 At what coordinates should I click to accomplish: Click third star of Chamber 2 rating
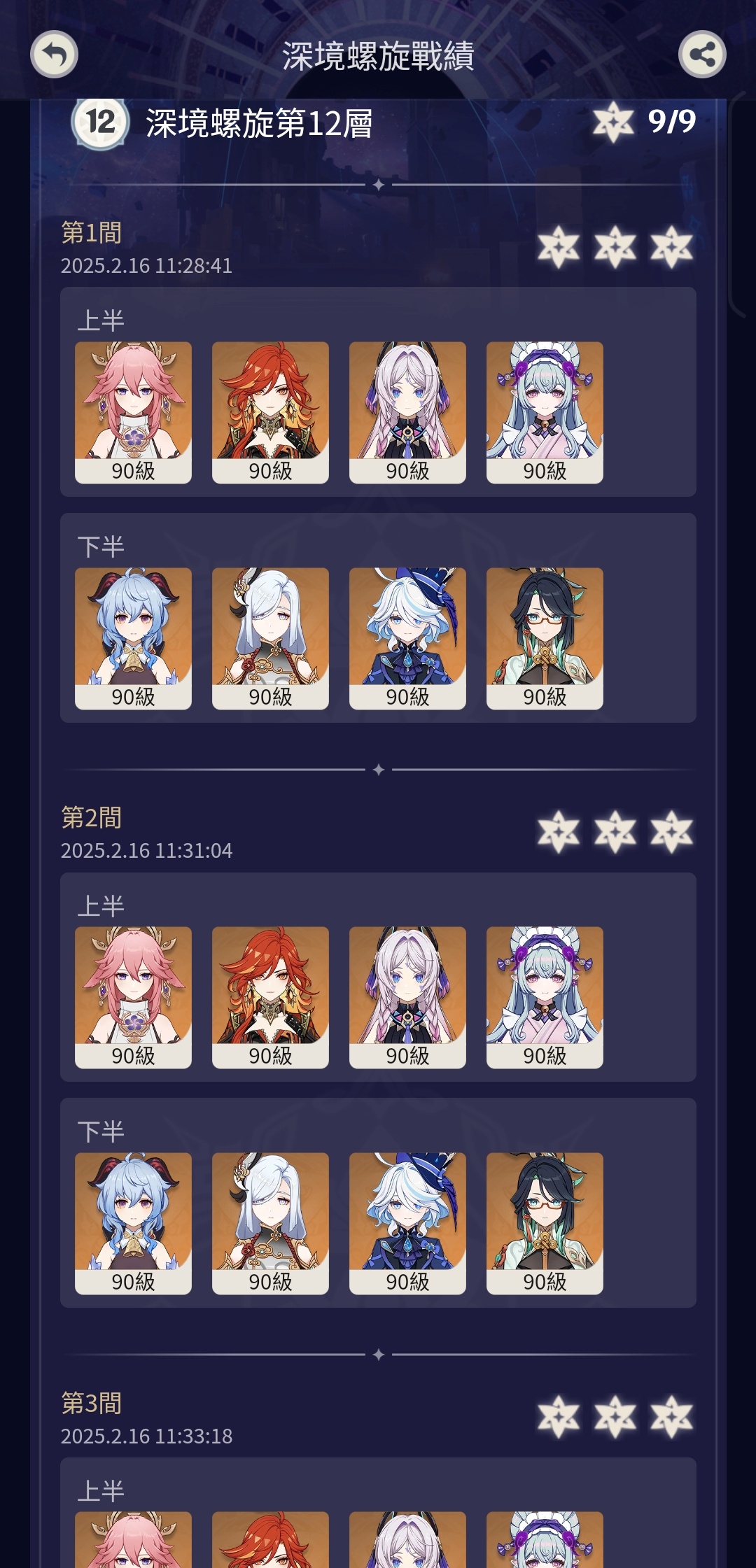[x=671, y=832]
